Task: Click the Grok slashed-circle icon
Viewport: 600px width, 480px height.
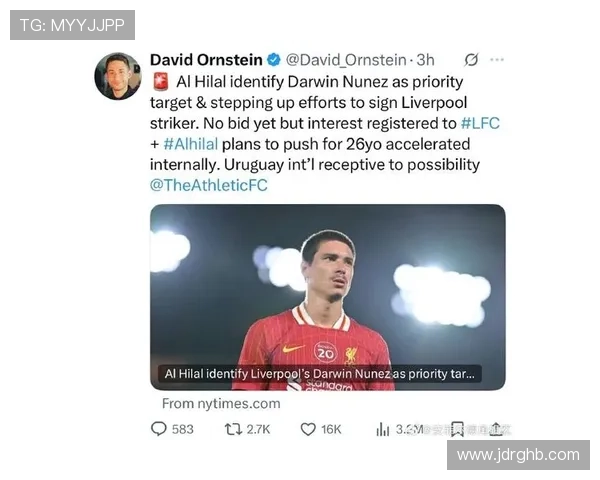Action: click(471, 60)
